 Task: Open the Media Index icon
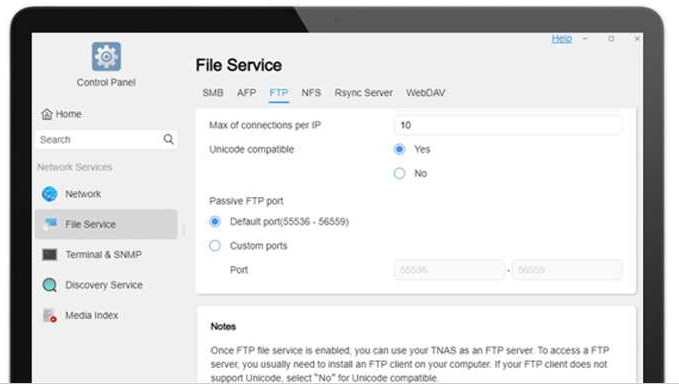point(49,315)
